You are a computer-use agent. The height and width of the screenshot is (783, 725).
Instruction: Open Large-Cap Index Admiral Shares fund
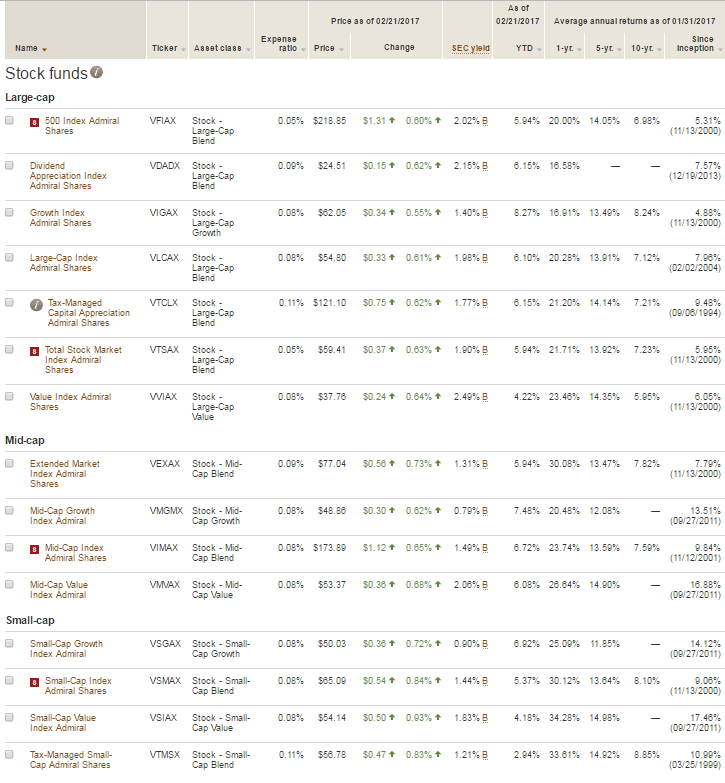(63, 263)
